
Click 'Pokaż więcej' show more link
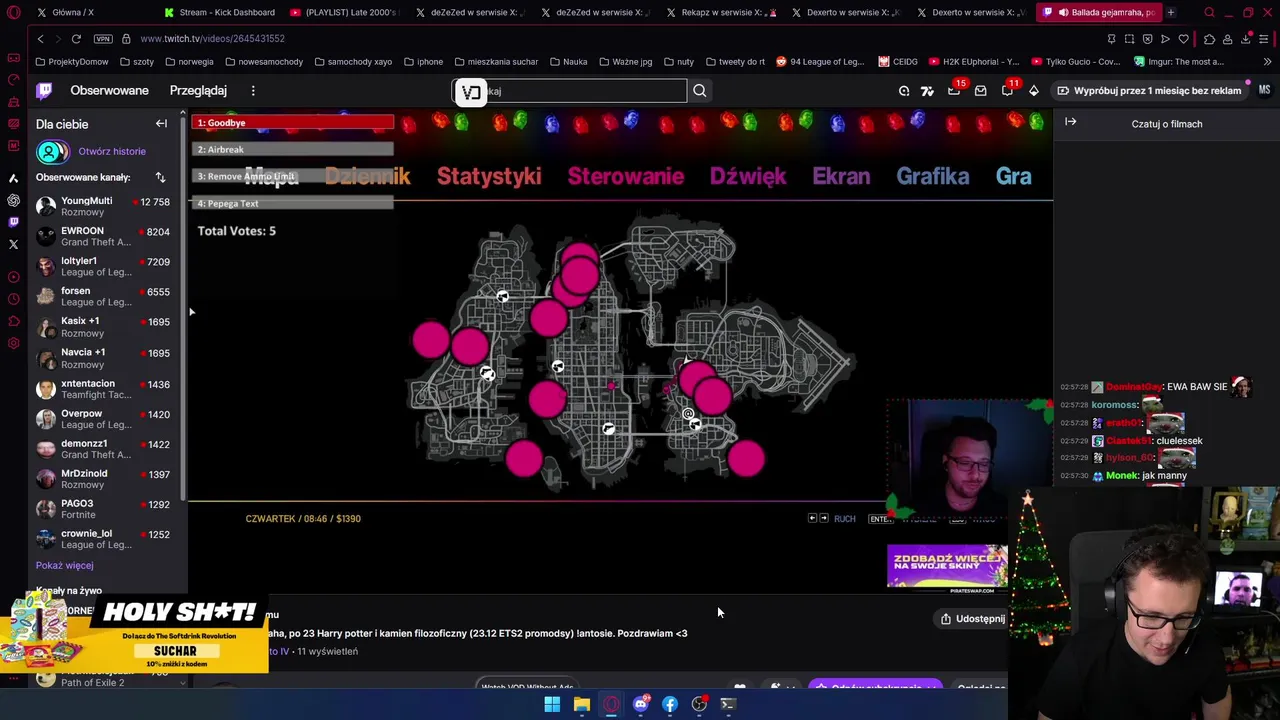tap(64, 566)
